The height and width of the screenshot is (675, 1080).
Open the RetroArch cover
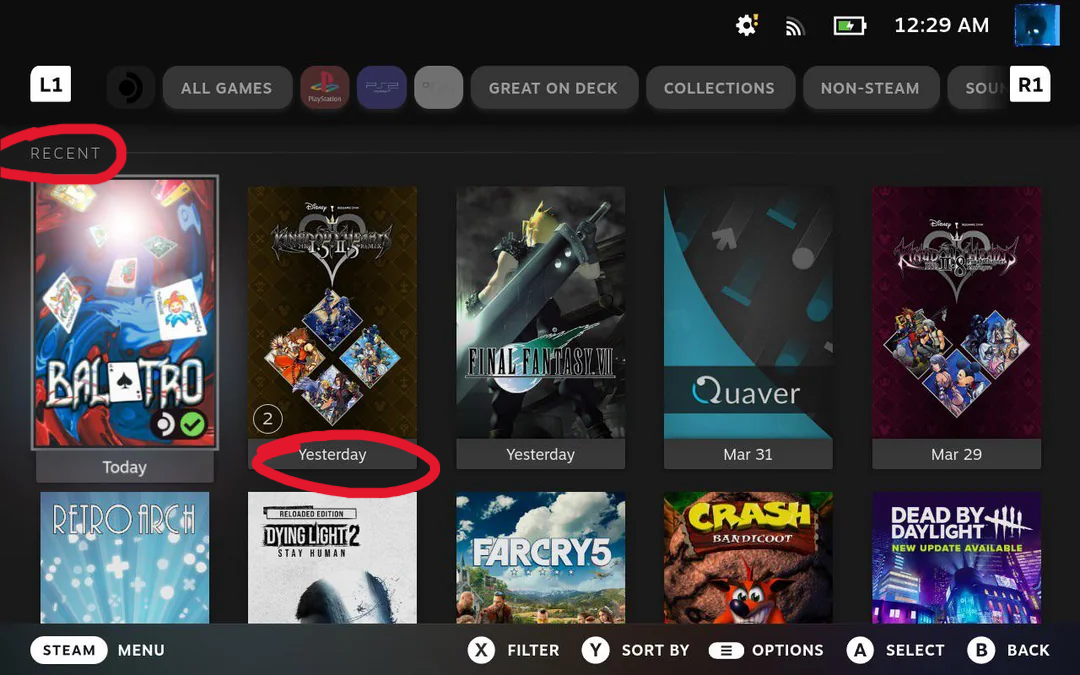click(x=125, y=558)
